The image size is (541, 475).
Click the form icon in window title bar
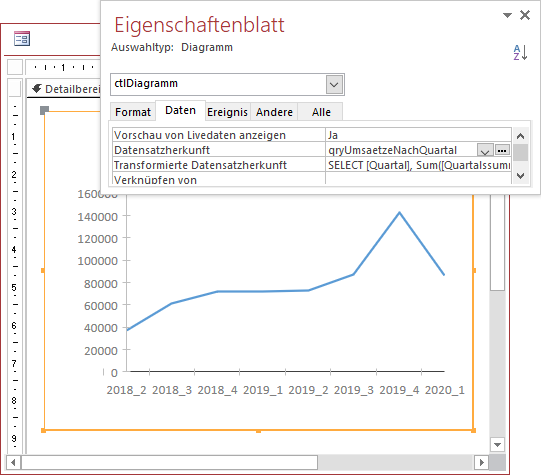(22, 38)
